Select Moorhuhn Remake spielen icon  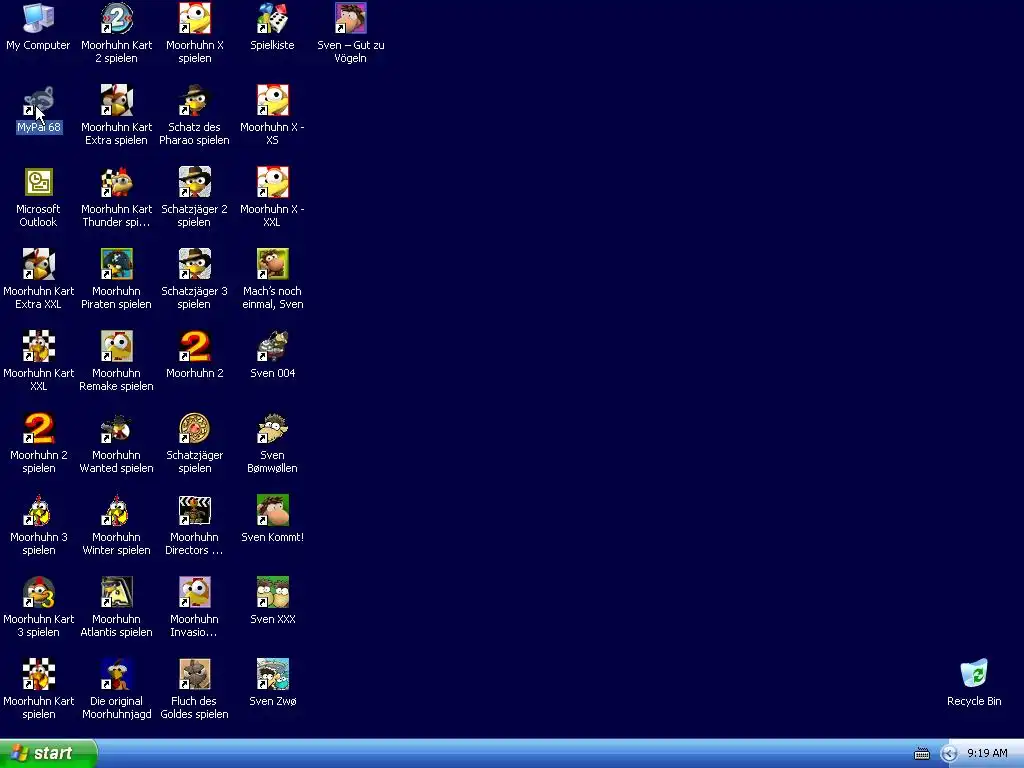(x=116, y=346)
